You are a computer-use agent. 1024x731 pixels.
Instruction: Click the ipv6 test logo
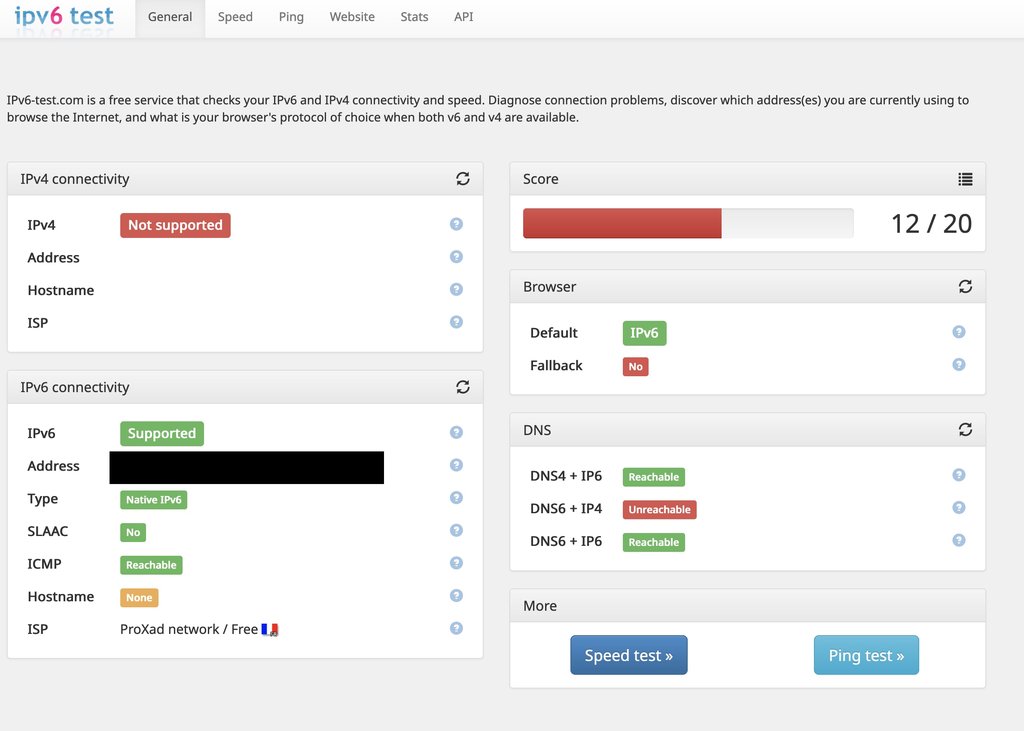click(x=64, y=16)
